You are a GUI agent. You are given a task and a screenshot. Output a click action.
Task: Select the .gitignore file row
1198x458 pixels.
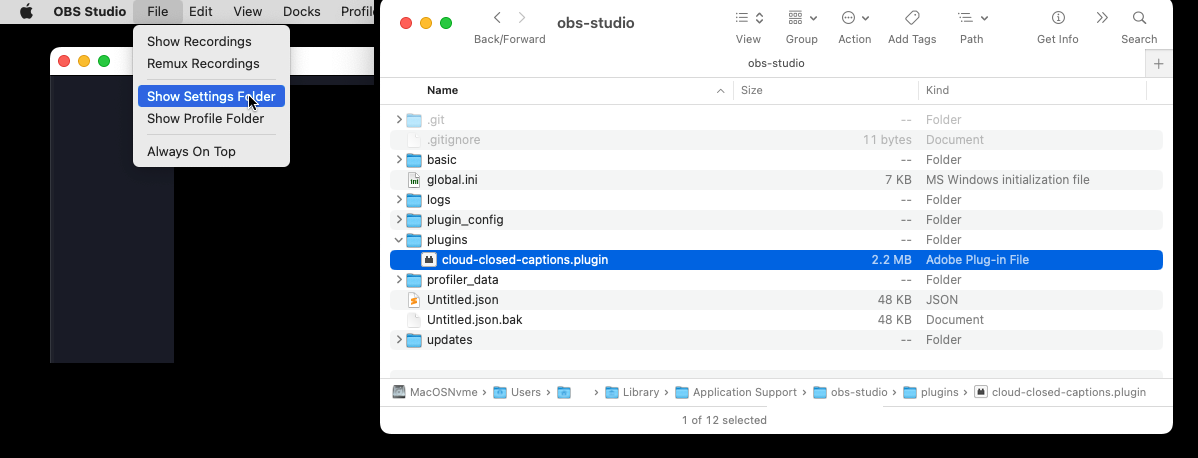776,140
